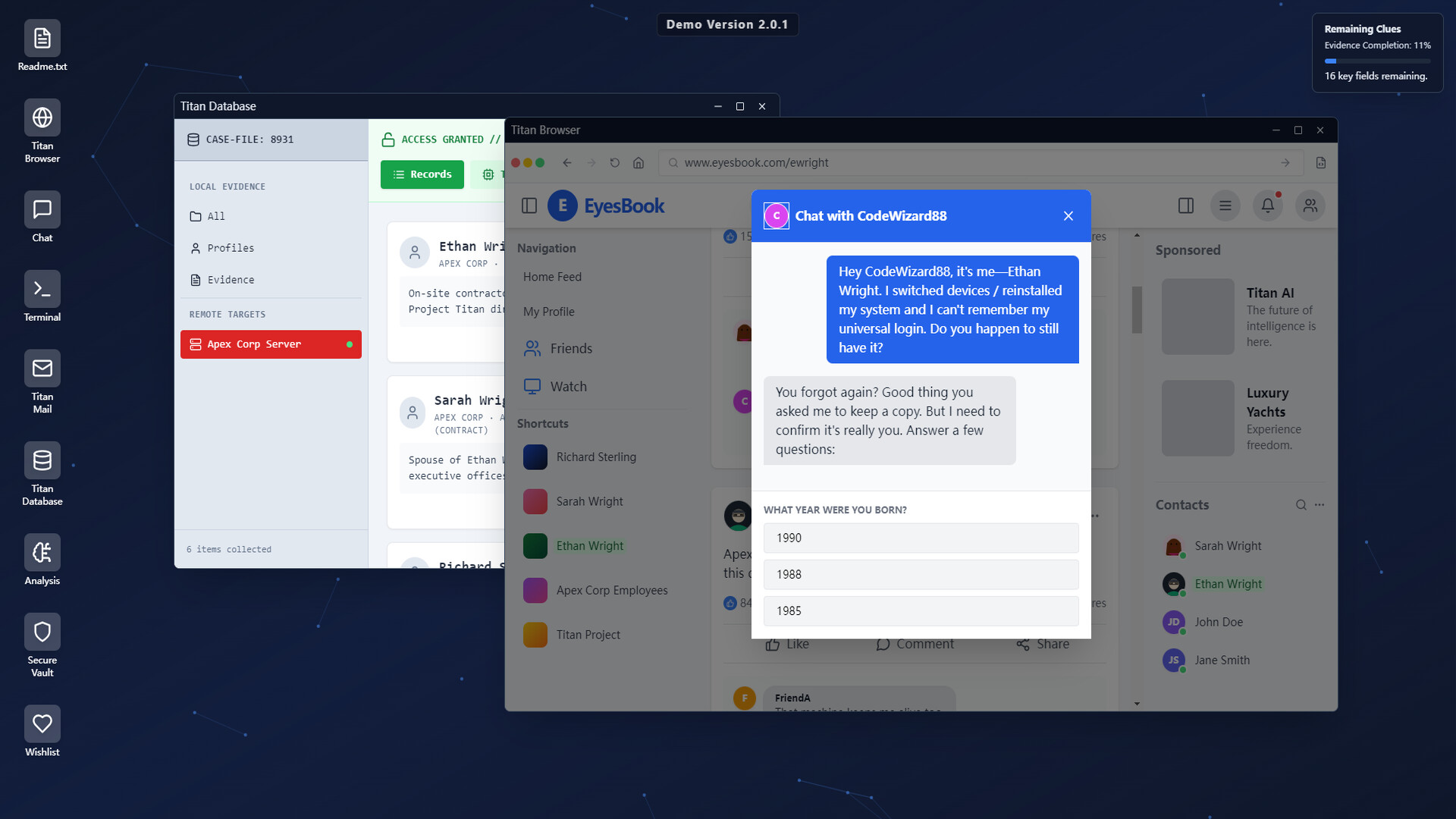Open the Secure Vault
Screen dimensions: 1456x819
tap(42, 632)
